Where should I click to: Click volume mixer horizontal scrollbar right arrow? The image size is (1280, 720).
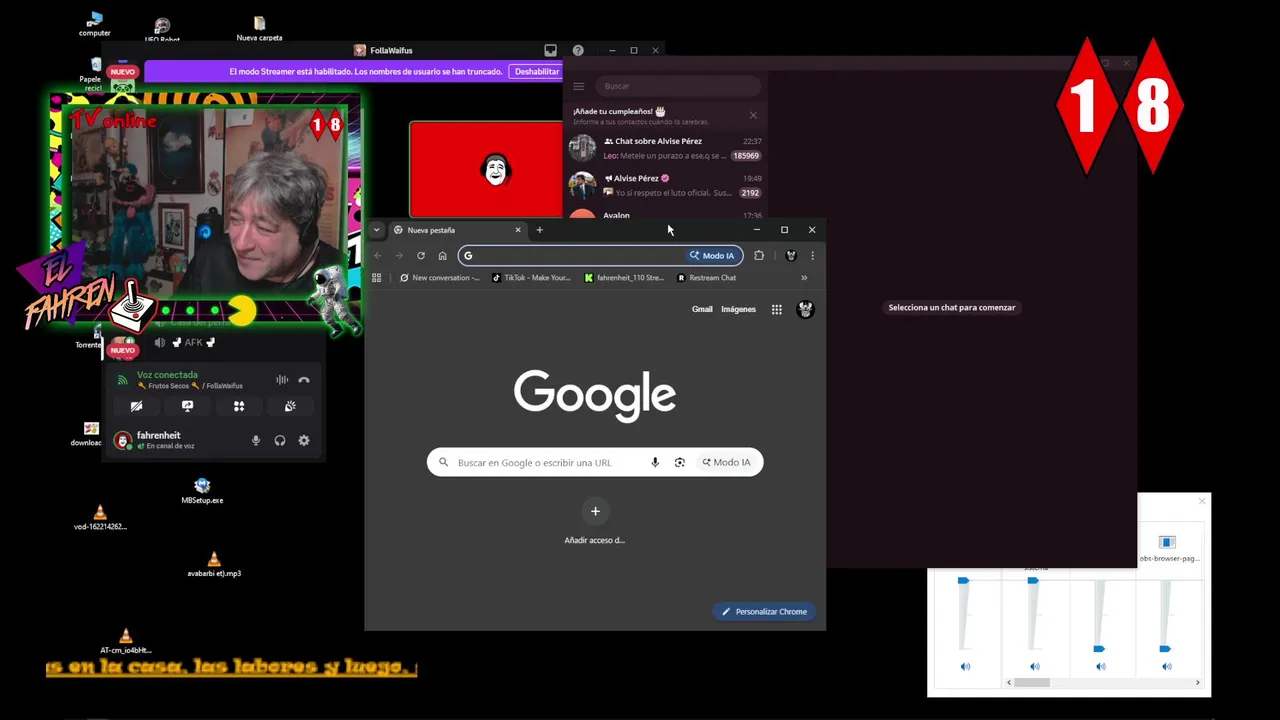coord(1198,682)
